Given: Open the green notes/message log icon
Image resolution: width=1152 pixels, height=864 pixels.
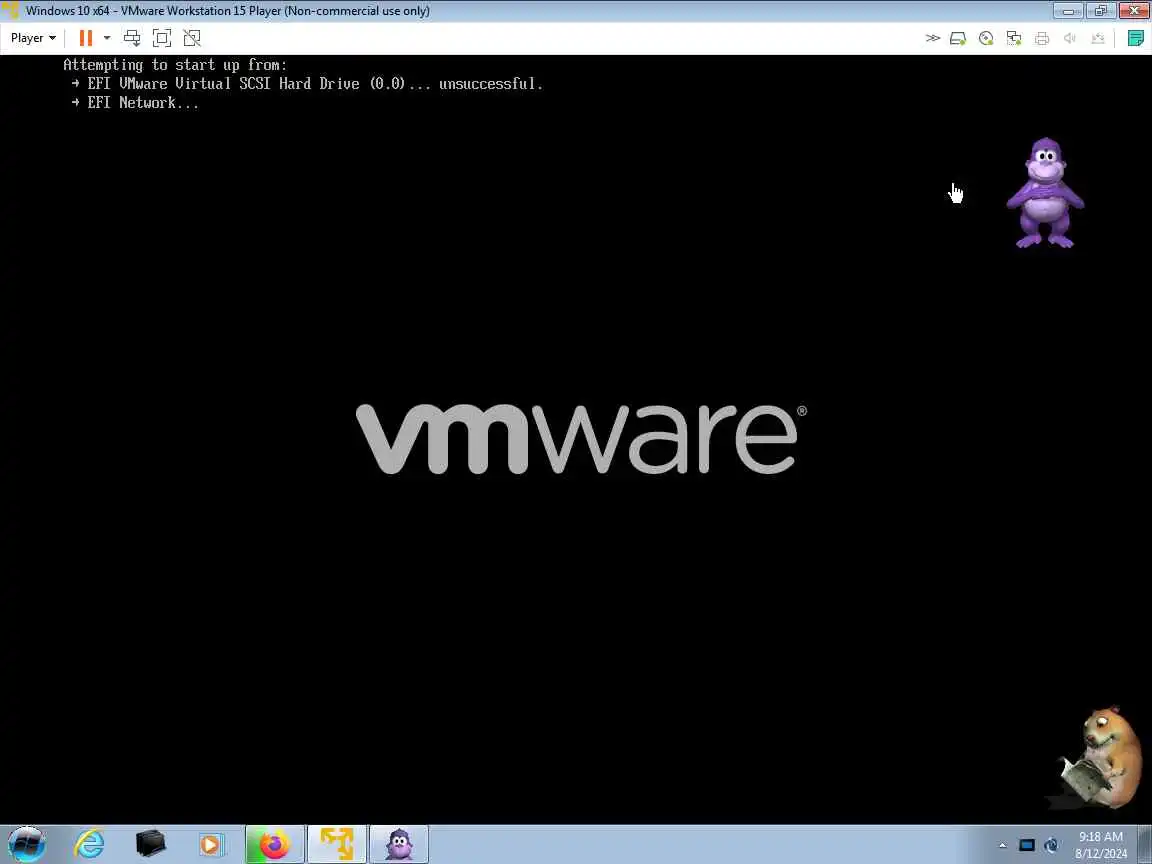Looking at the screenshot, I should coord(1136,38).
